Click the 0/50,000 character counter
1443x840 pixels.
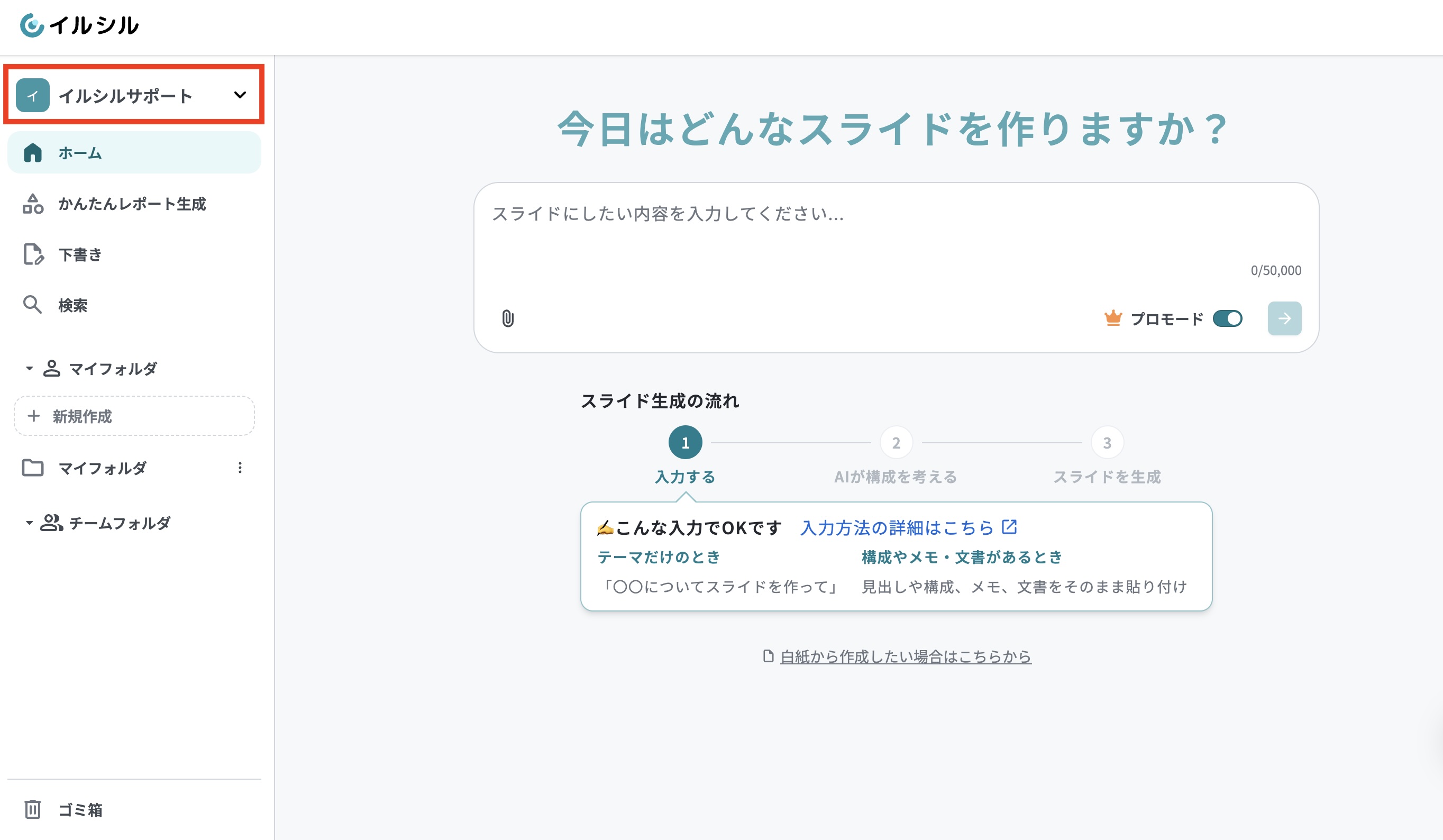(x=1276, y=270)
